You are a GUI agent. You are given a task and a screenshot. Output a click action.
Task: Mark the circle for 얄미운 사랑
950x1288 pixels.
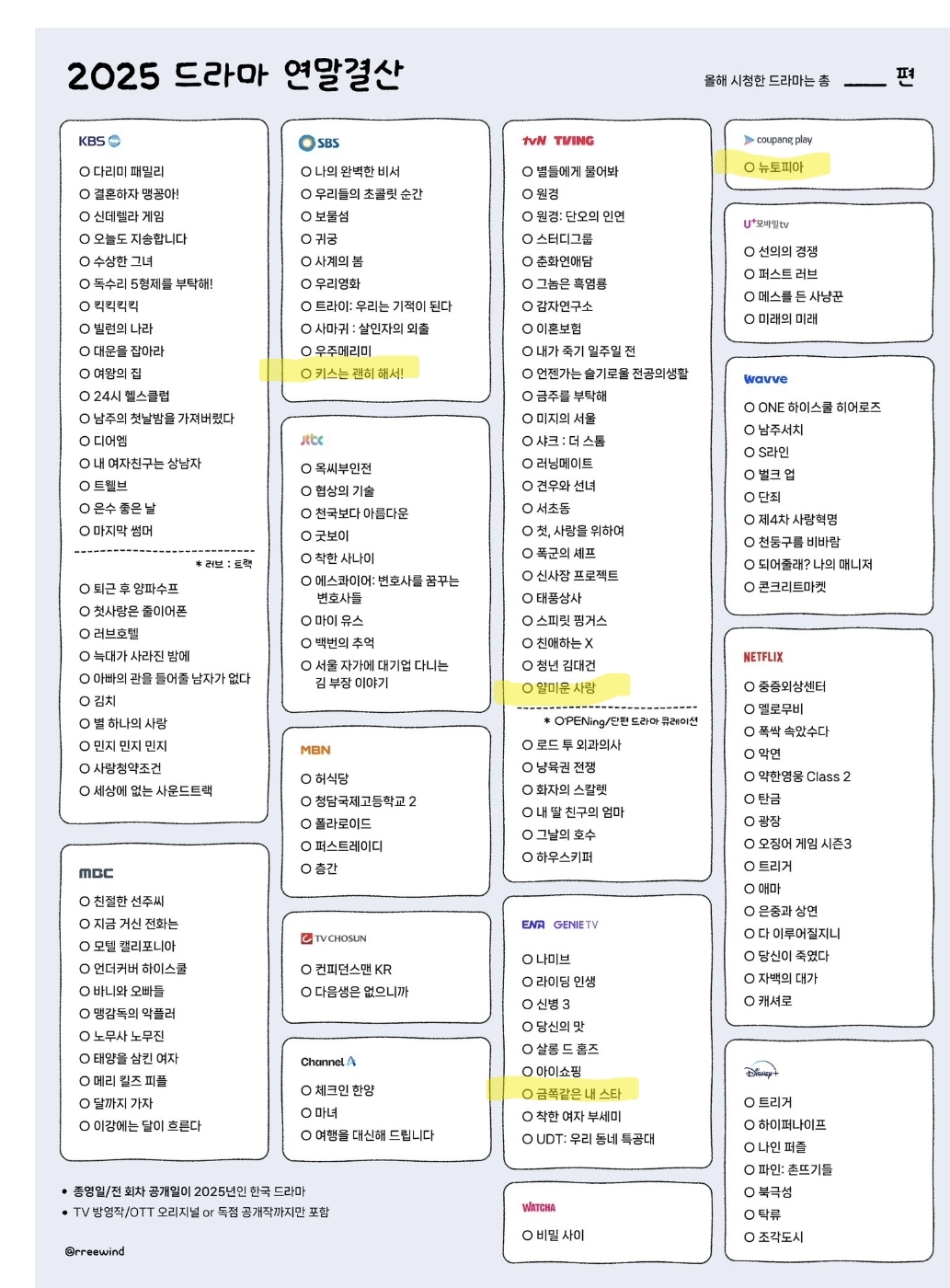pos(528,688)
